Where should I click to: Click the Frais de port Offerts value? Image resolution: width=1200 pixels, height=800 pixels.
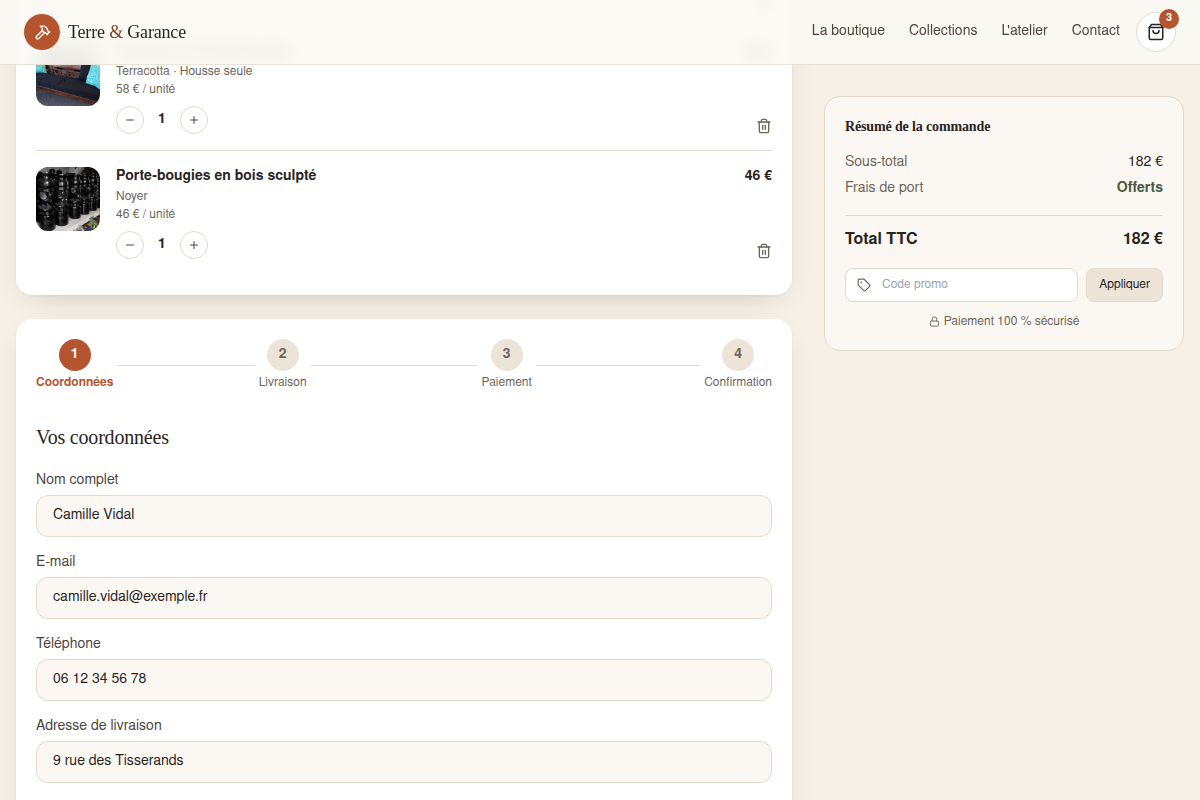[x=1140, y=187]
